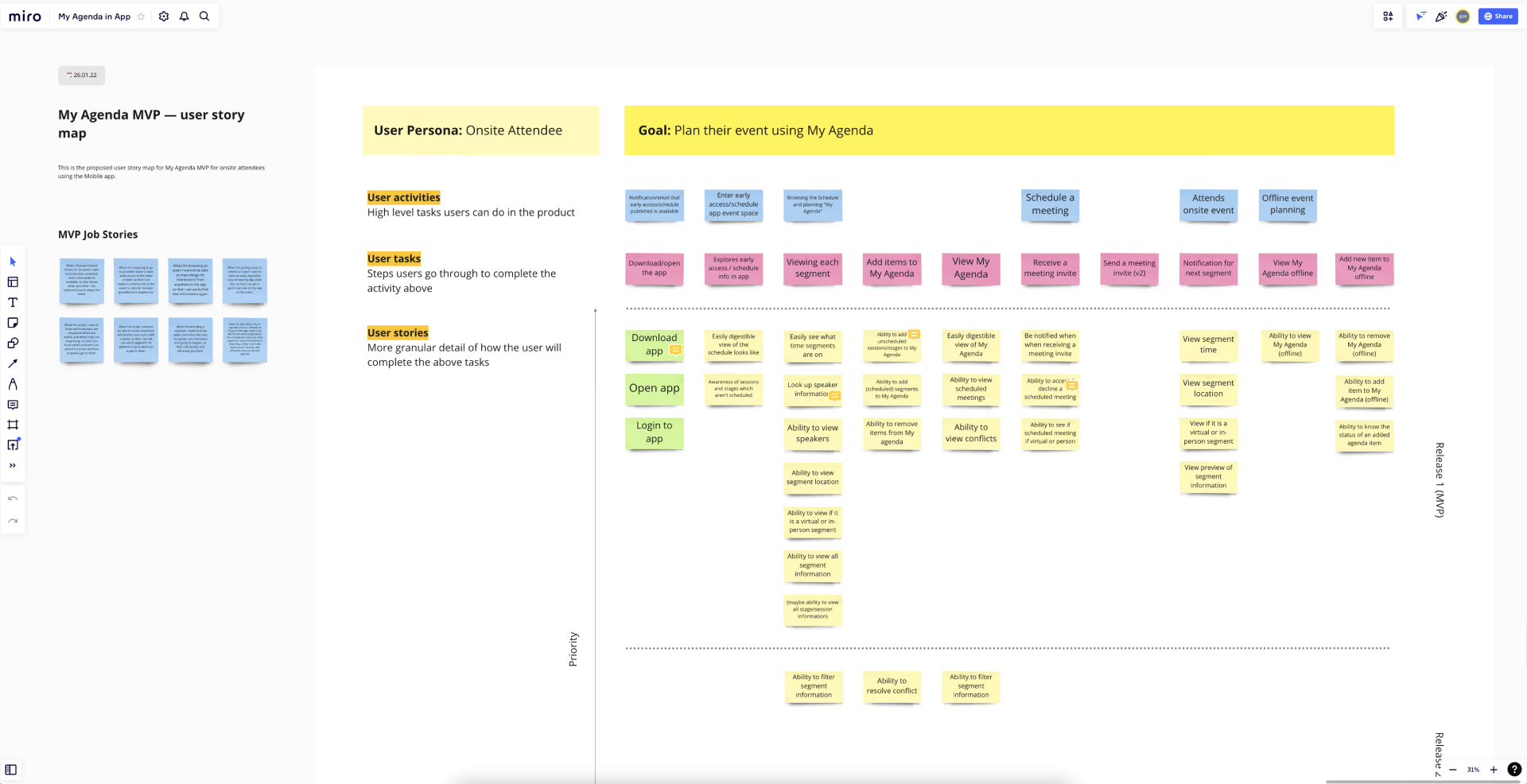Open the Upload tool
This screenshot has height=784, width=1527.
tap(13, 445)
